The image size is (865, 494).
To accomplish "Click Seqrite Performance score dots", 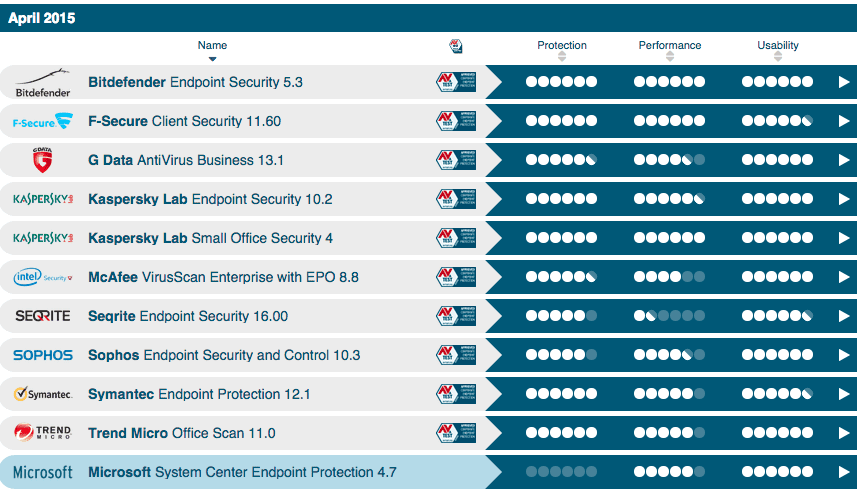I will point(669,316).
